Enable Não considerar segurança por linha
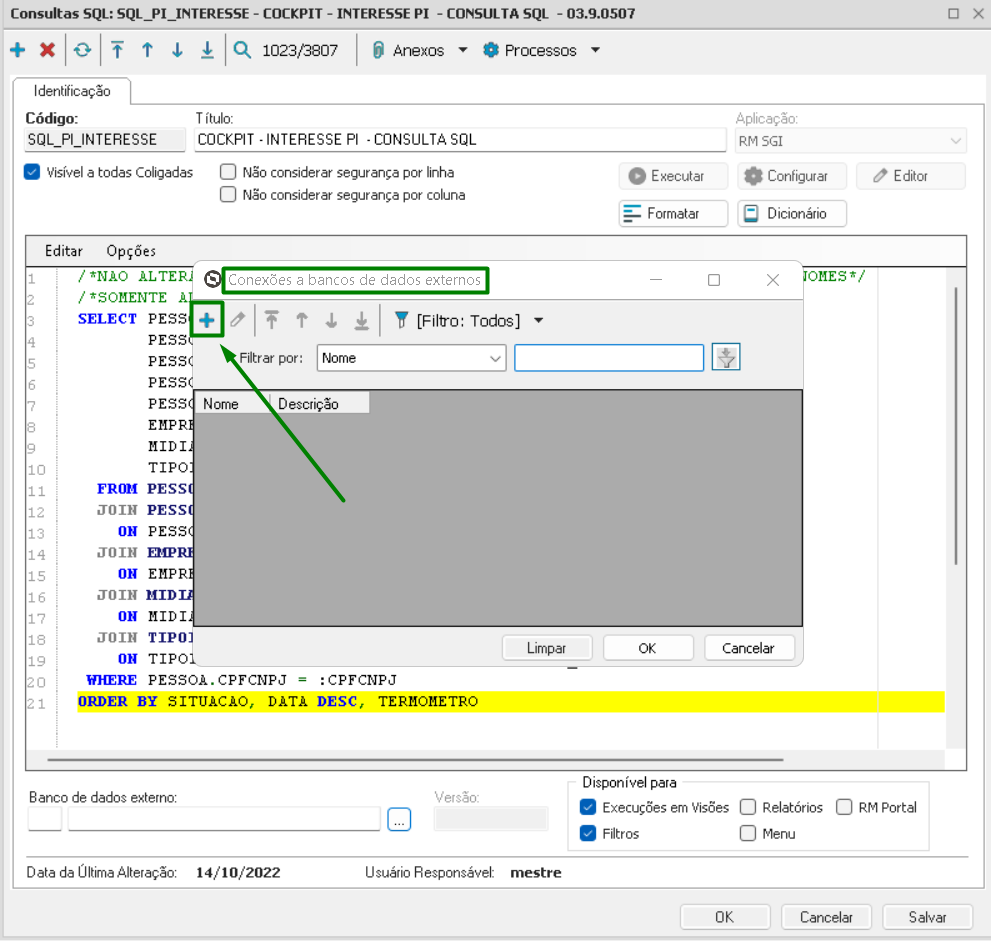Viewport: 991px width, 941px height. click(228, 172)
